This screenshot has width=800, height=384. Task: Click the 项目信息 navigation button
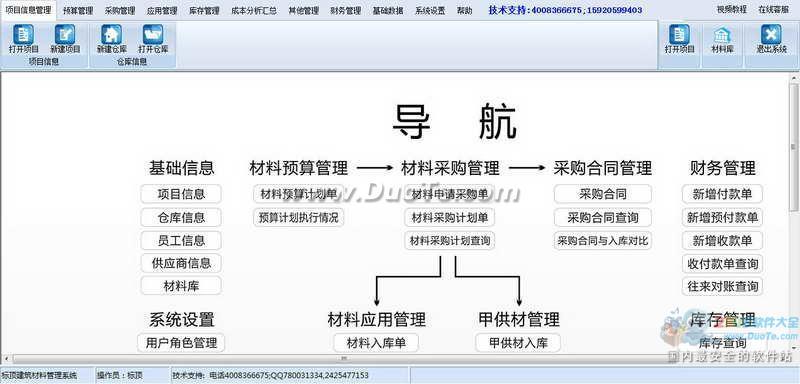(181, 194)
